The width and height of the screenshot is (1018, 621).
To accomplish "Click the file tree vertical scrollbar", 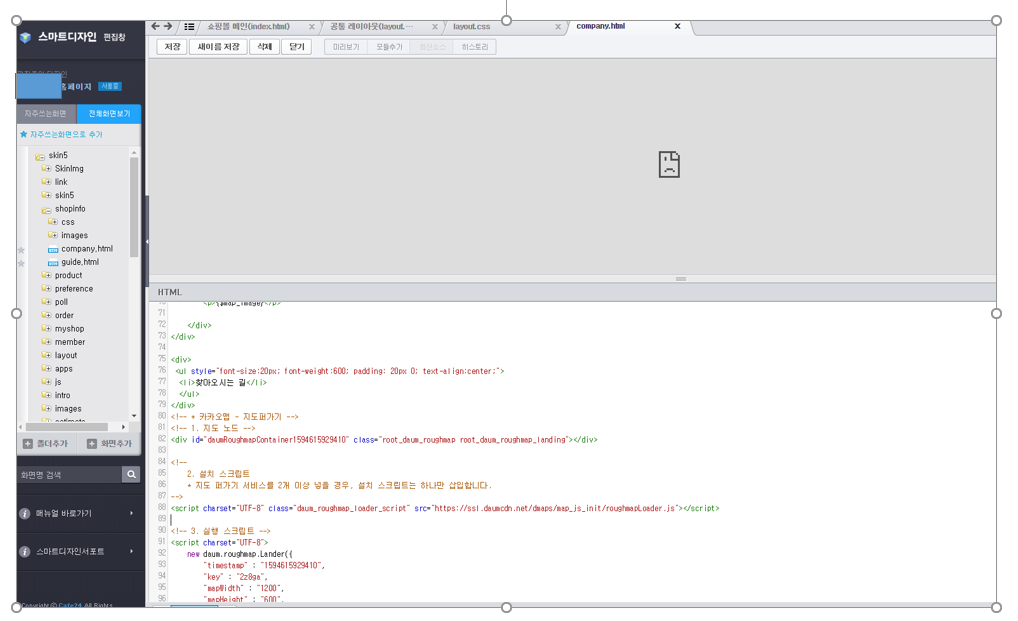I will 134,207.
